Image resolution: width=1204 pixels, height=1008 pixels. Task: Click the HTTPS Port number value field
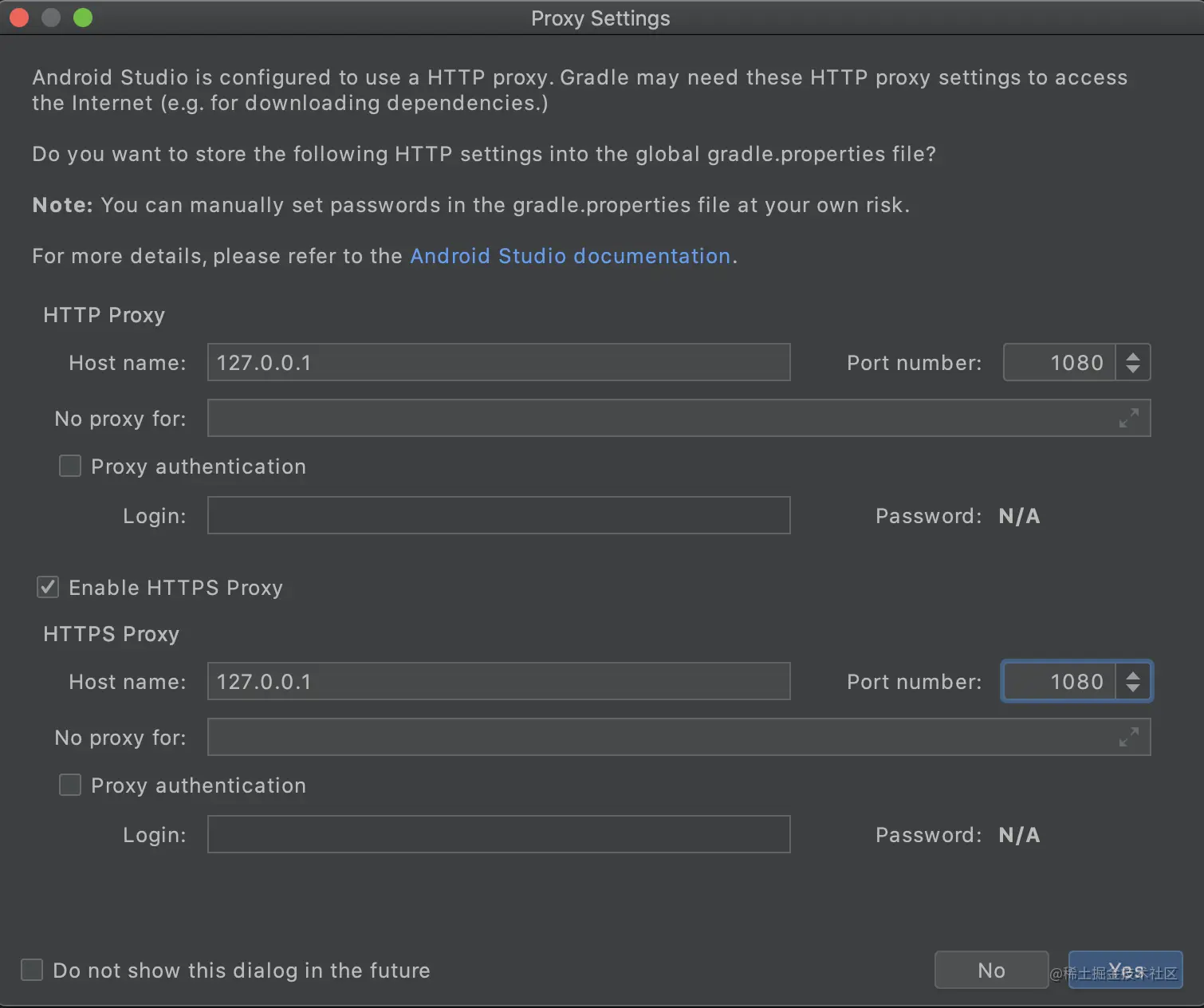(x=1059, y=682)
